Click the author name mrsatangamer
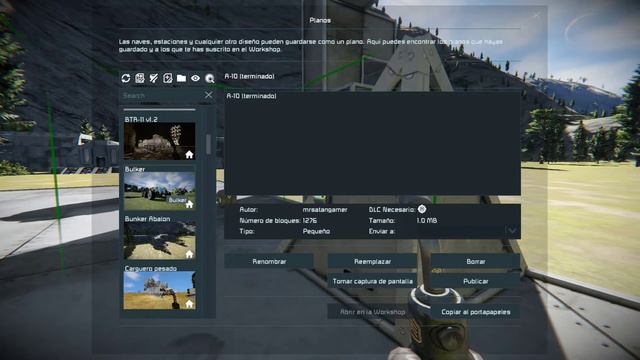The image size is (640, 360). point(325,209)
